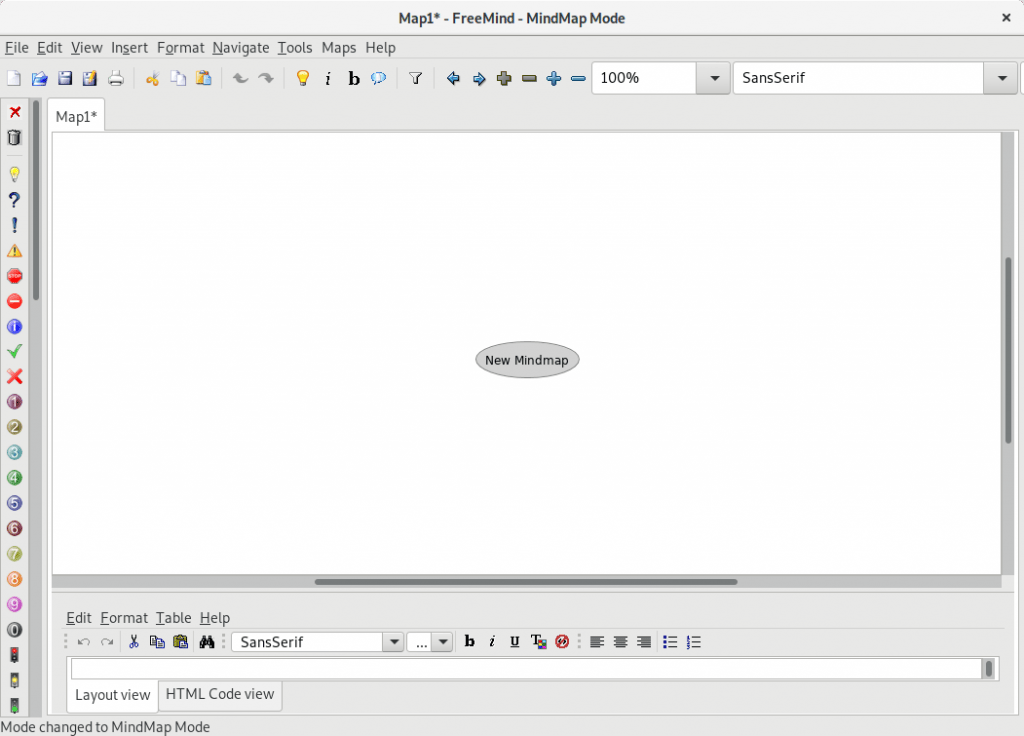Click the new child node lightbulb icon
Image resolution: width=1024 pixels, height=736 pixels.
coord(302,78)
